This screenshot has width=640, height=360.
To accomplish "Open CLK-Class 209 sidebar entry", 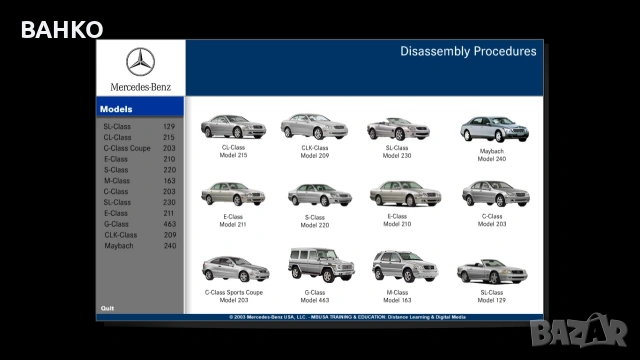I will 140,235.
